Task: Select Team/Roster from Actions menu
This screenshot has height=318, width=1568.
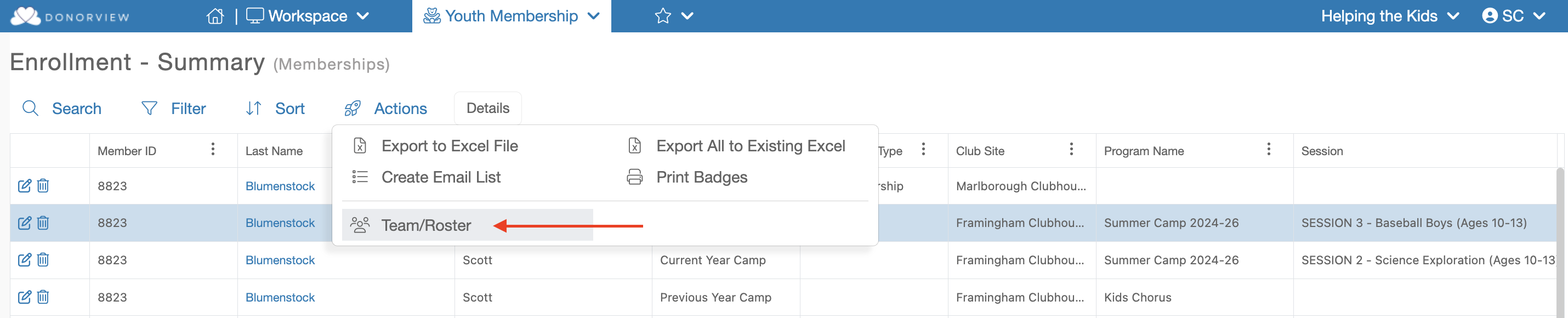Action: pyautogui.click(x=425, y=225)
